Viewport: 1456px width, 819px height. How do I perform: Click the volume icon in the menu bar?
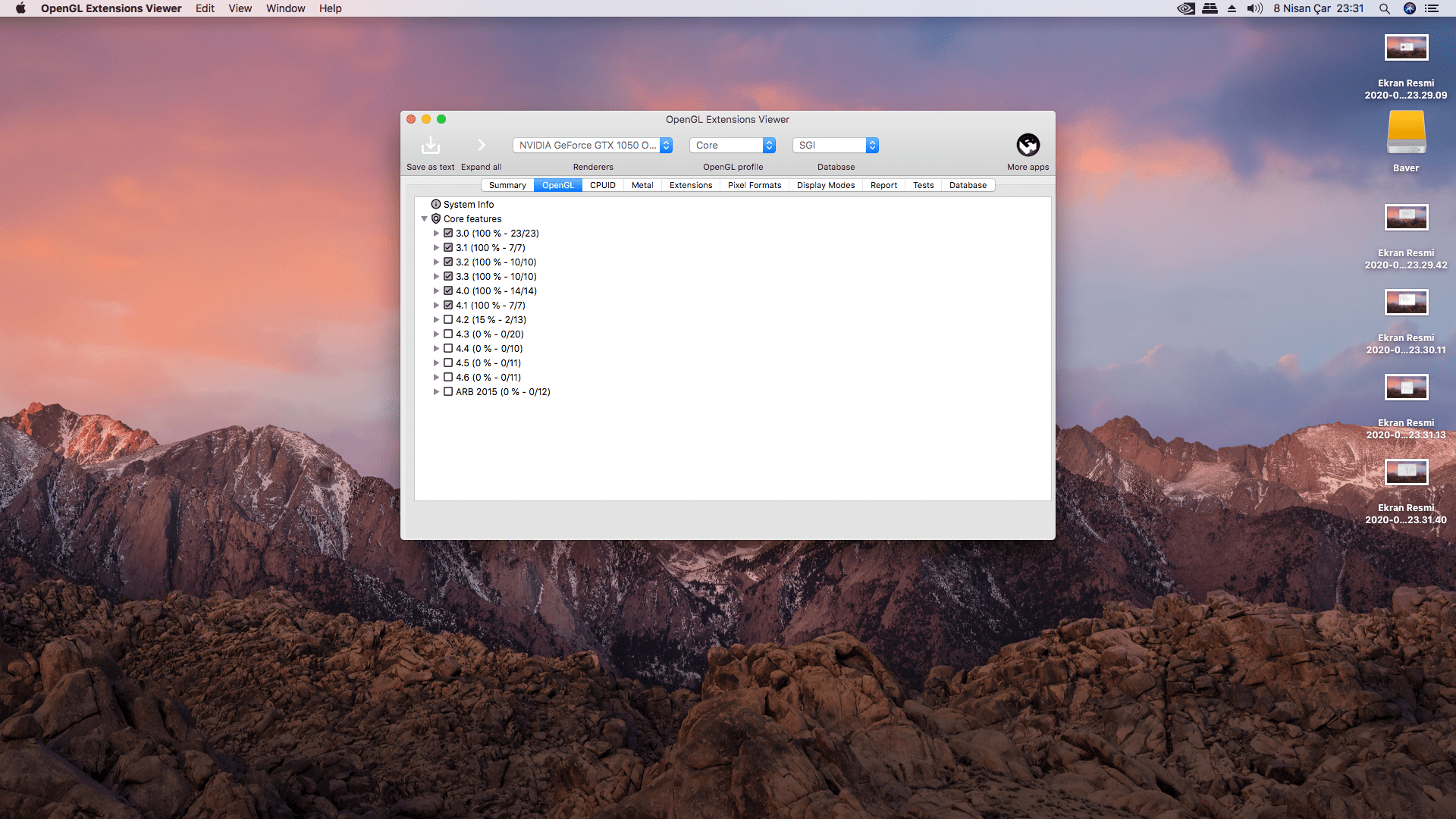(1254, 8)
